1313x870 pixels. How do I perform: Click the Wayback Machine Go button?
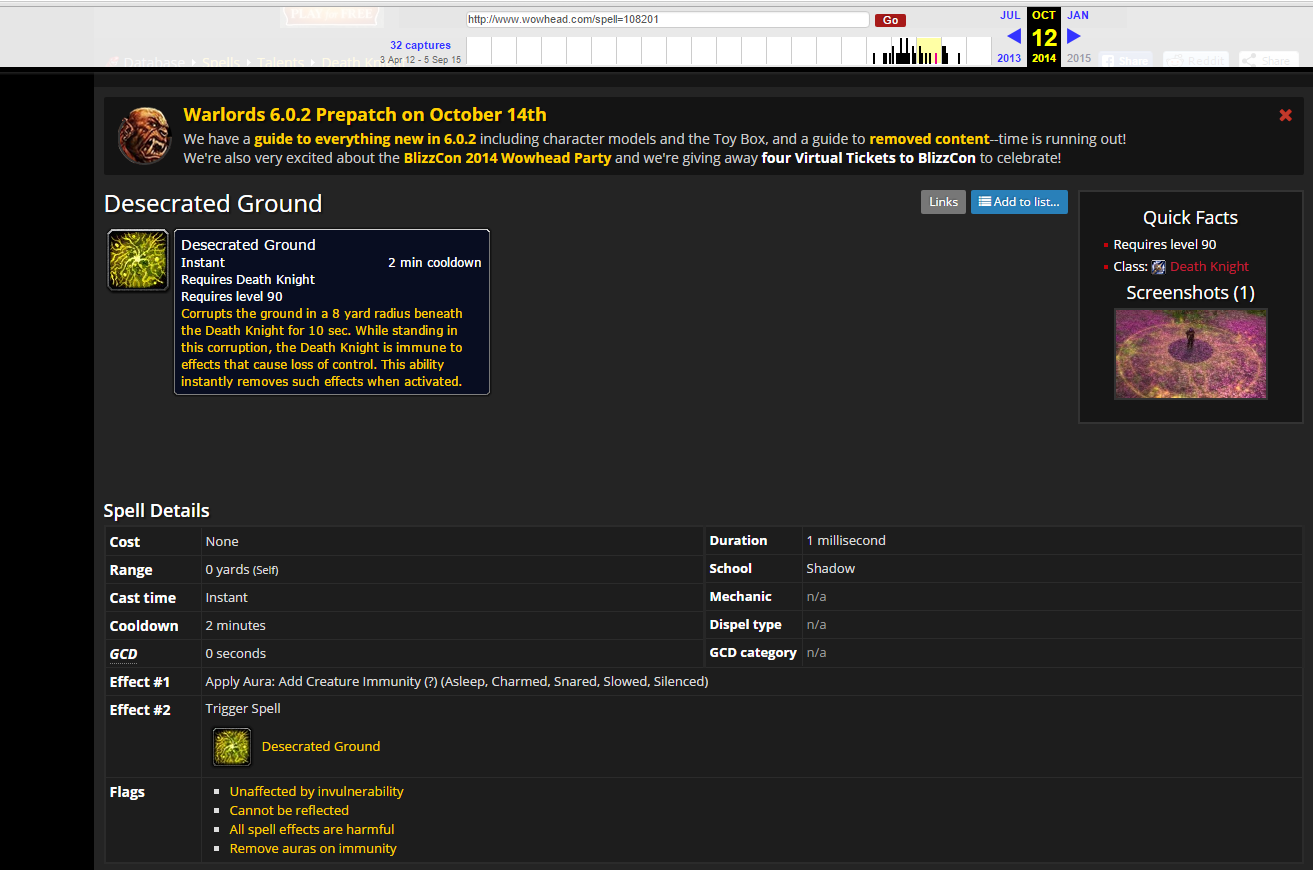[x=890, y=20]
